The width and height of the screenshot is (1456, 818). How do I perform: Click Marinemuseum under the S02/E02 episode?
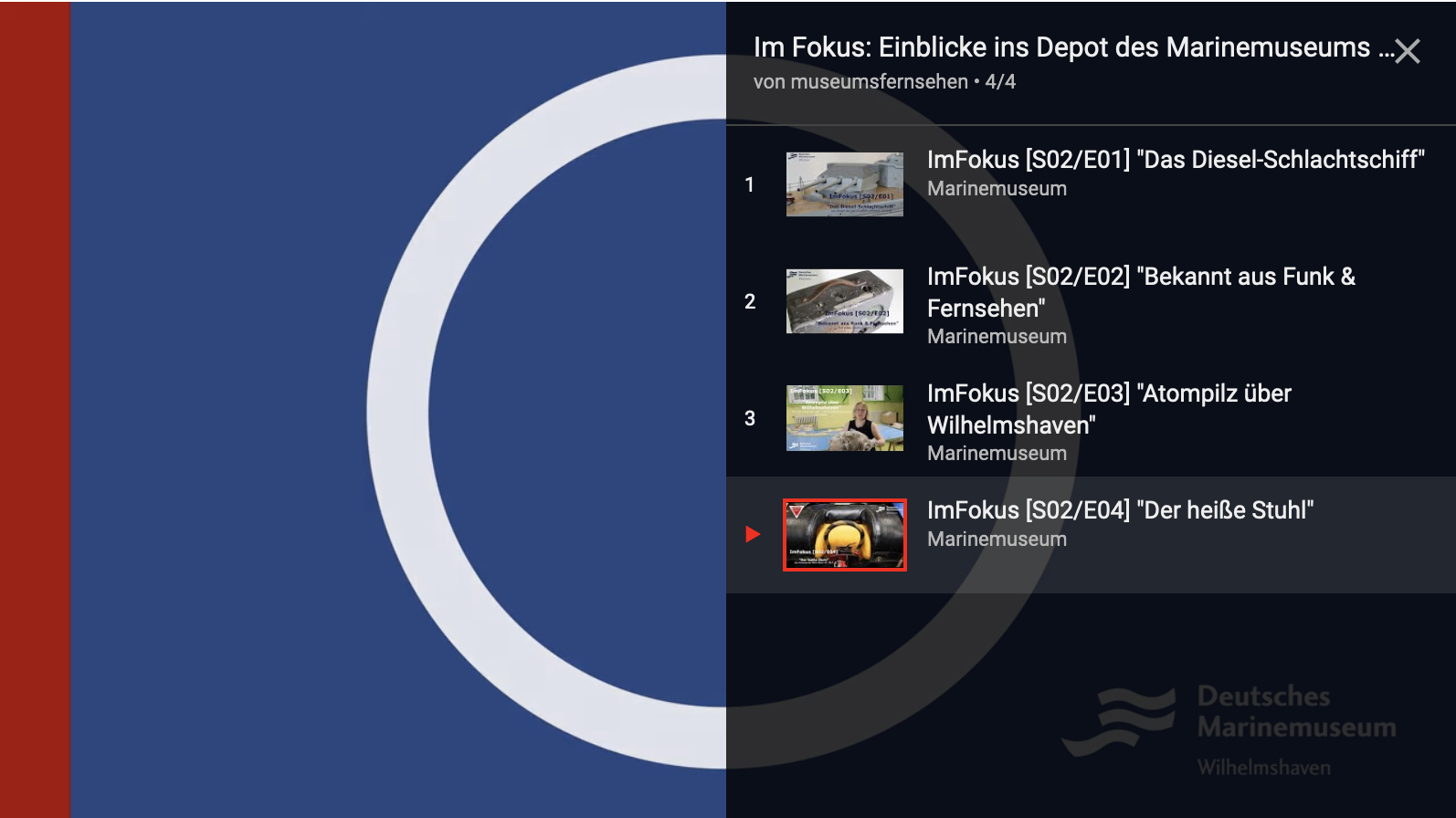997,337
